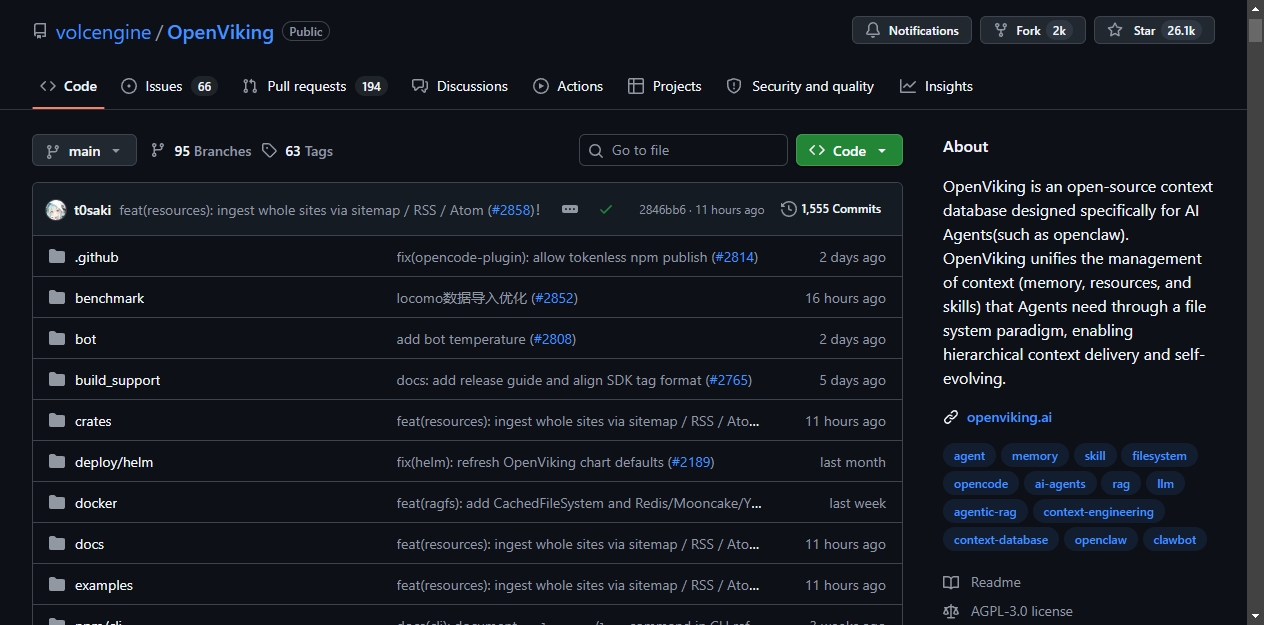1264x625 pixels.
Task: Open the OpenViking repository name link
Action: tap(220, 32)
